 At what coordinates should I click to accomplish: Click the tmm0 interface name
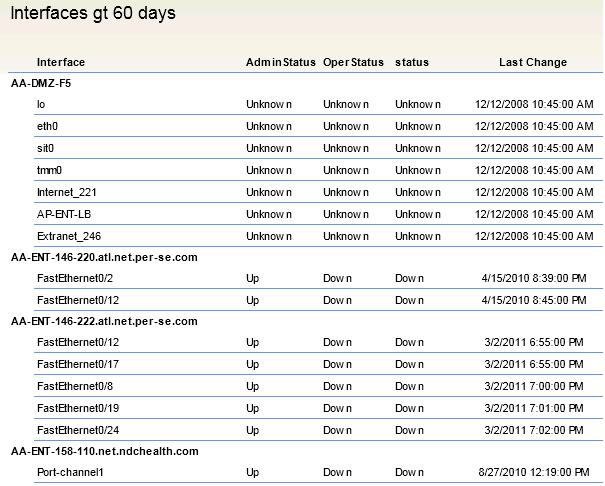pos(49,170)
